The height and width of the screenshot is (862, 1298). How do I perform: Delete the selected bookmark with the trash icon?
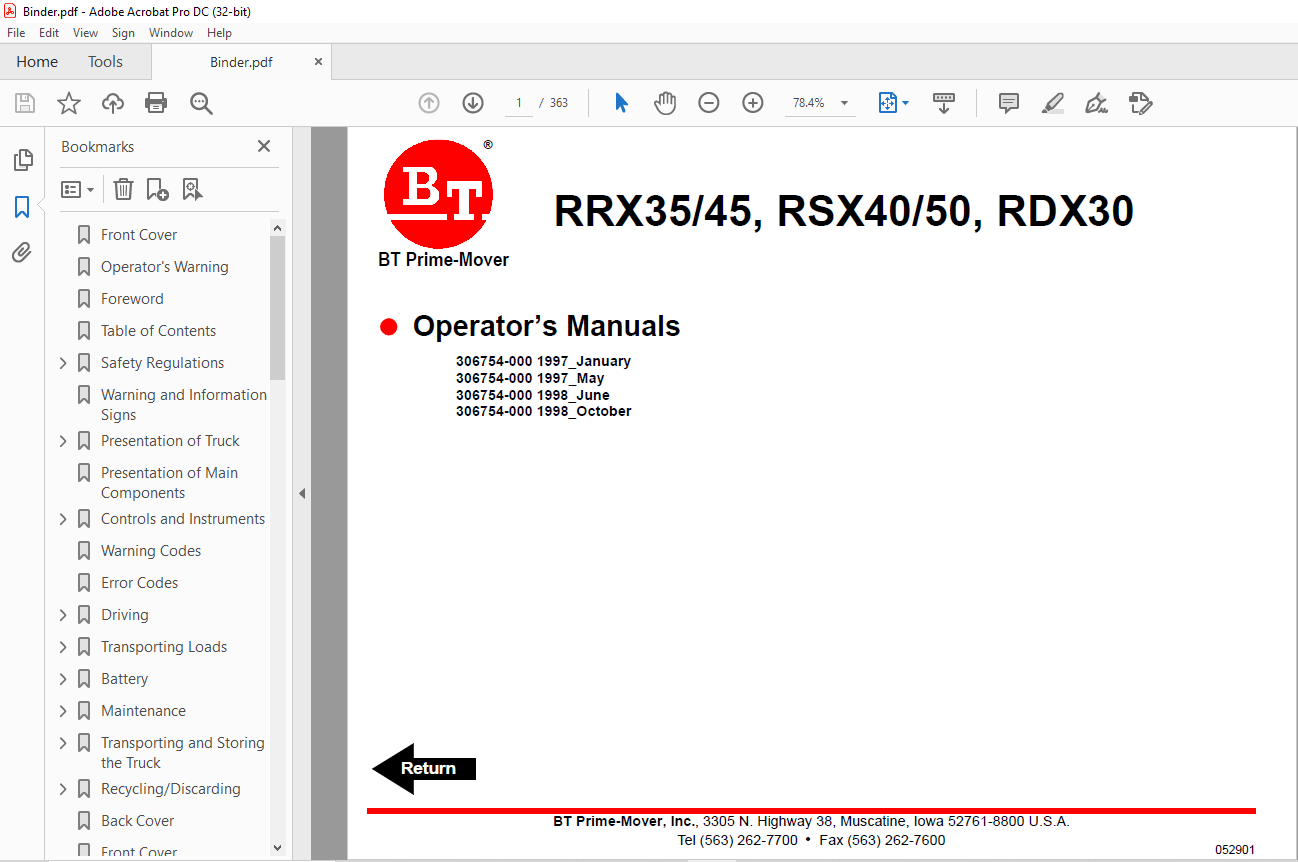pyautogui.click(x=123, y=189)
